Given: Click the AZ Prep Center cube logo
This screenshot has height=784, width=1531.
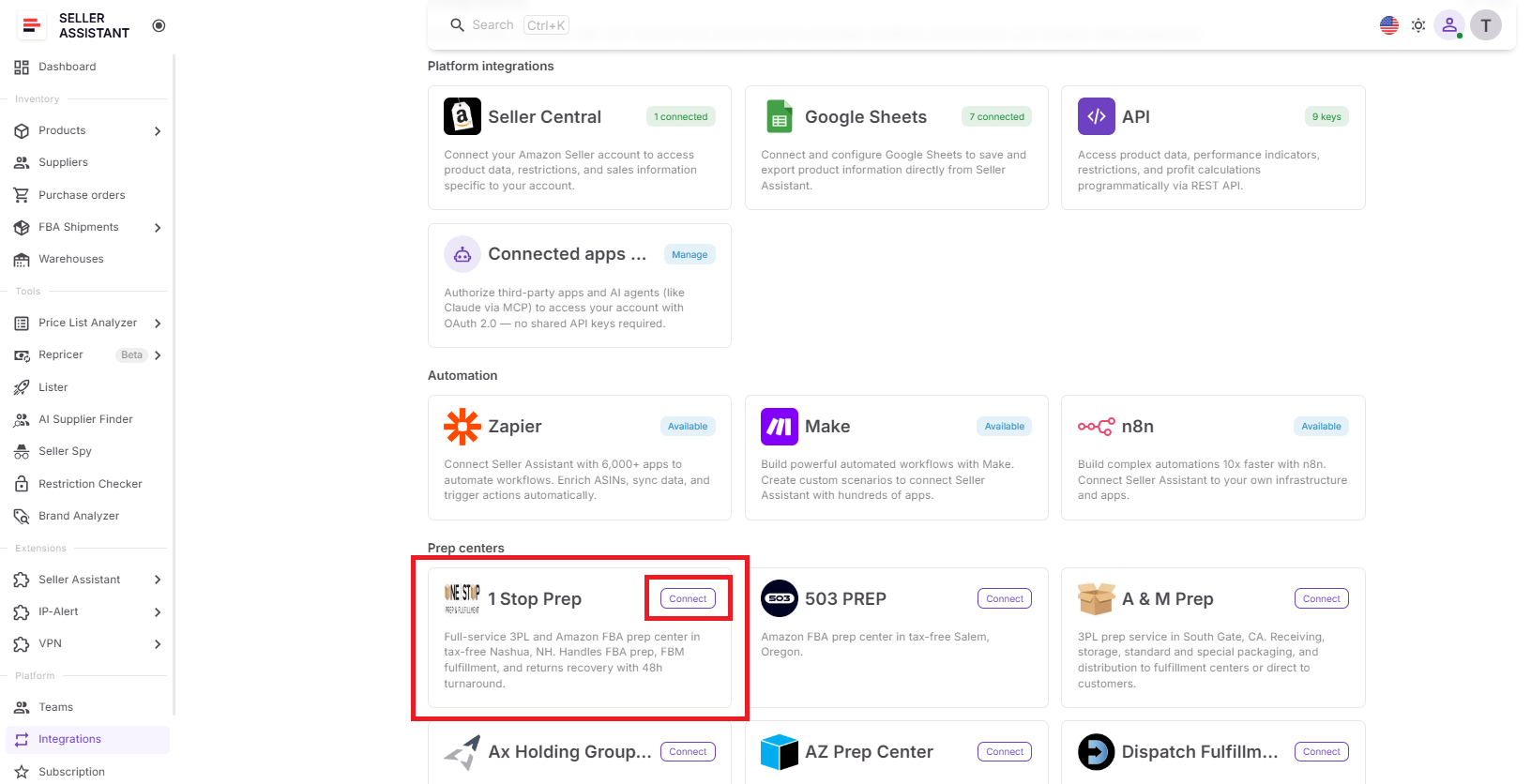Looking at the screenshot, I should click(x=780, y=752).
